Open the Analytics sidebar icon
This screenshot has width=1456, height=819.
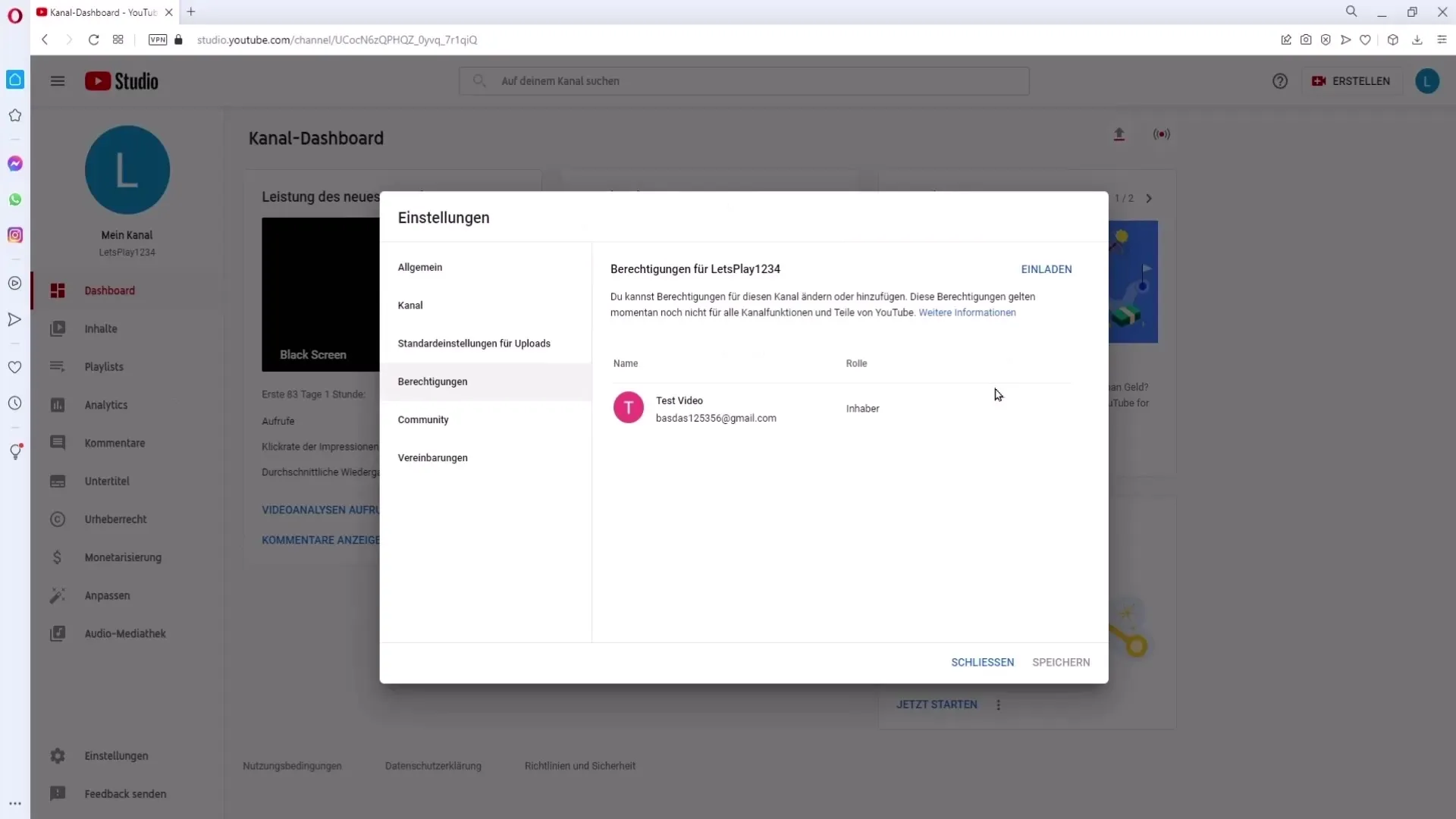point(57,405)
